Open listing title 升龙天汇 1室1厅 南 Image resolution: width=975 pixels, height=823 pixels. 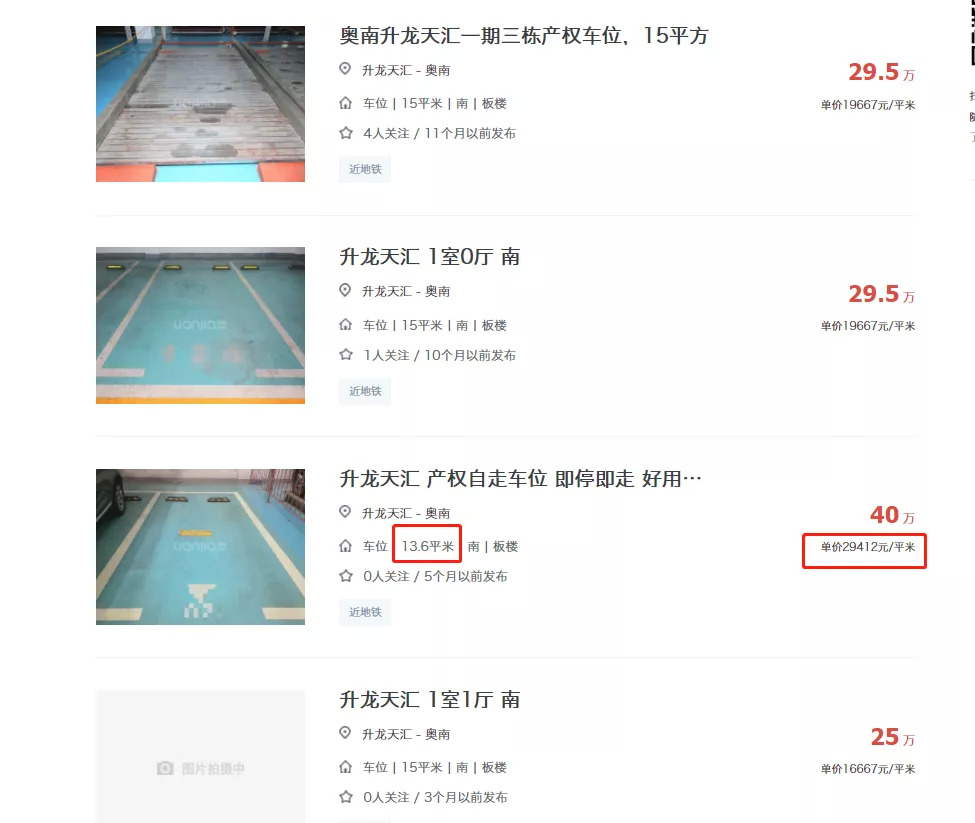[x=429, y=700]
